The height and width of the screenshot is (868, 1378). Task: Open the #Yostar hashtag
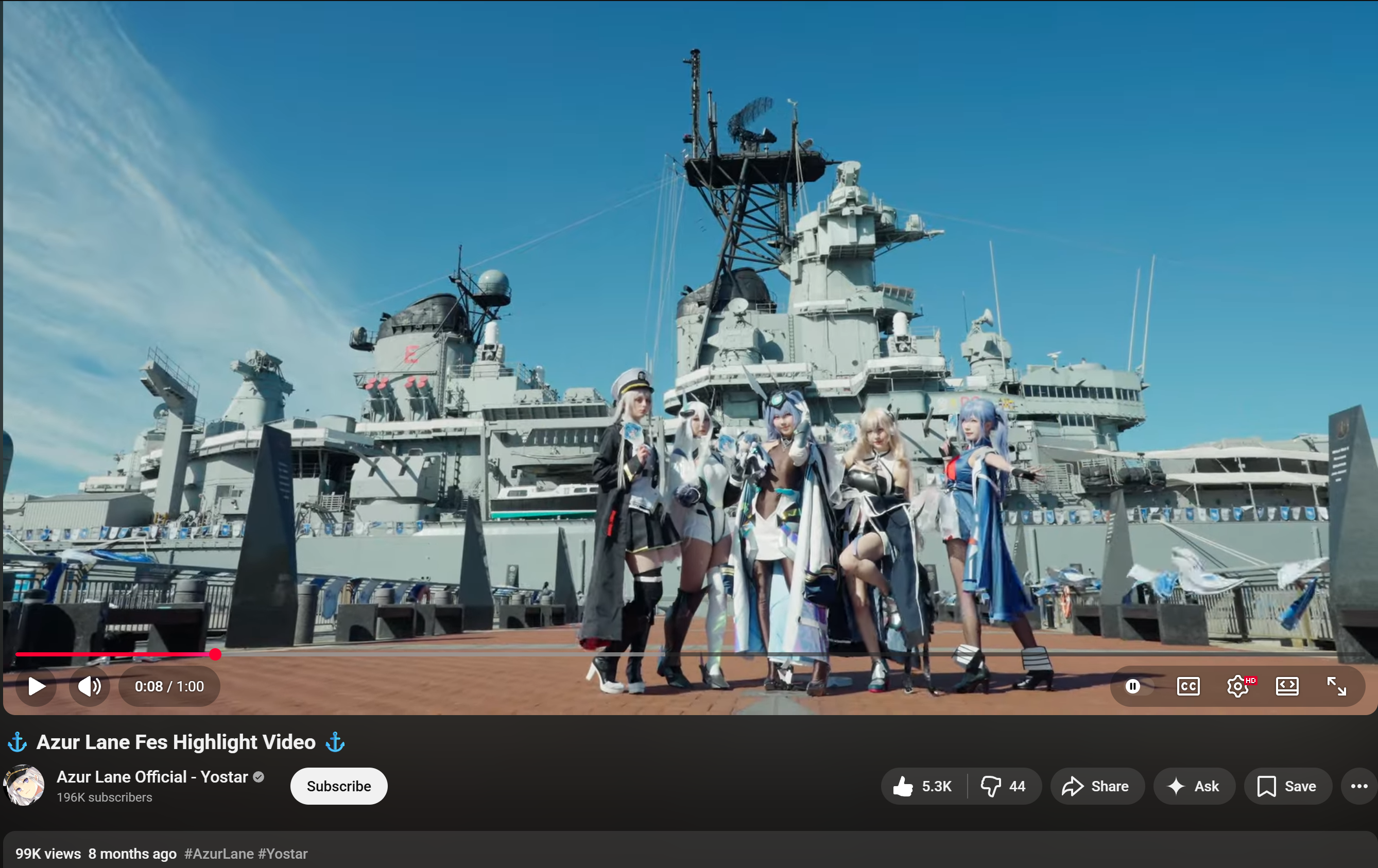tap(283, 854)
